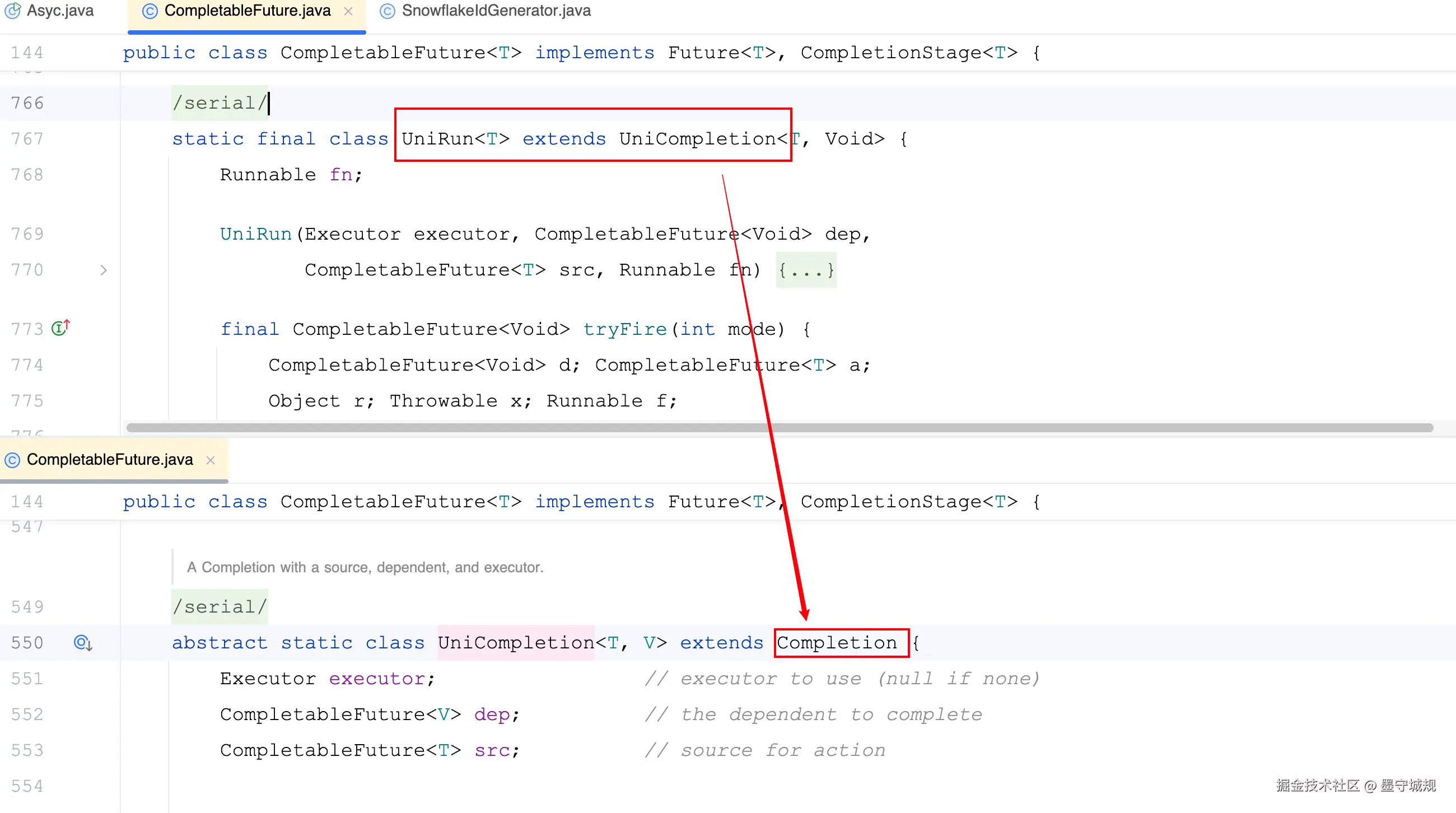The height and width of the screenshot is (813, 1456).
Task: Expand the collapsed {...} constructor body
Action: tap(806, 270)
